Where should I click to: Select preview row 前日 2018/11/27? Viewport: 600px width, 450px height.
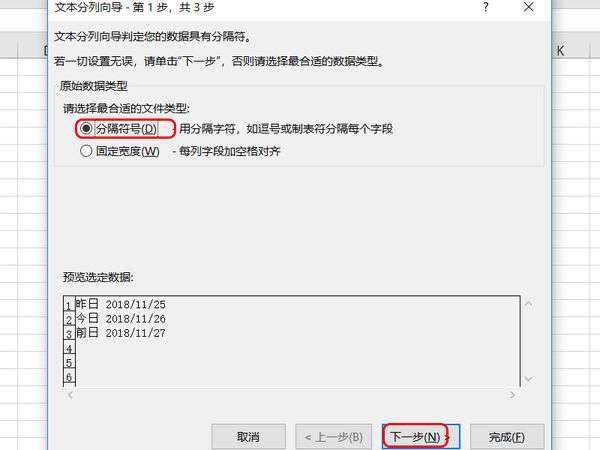121,333
